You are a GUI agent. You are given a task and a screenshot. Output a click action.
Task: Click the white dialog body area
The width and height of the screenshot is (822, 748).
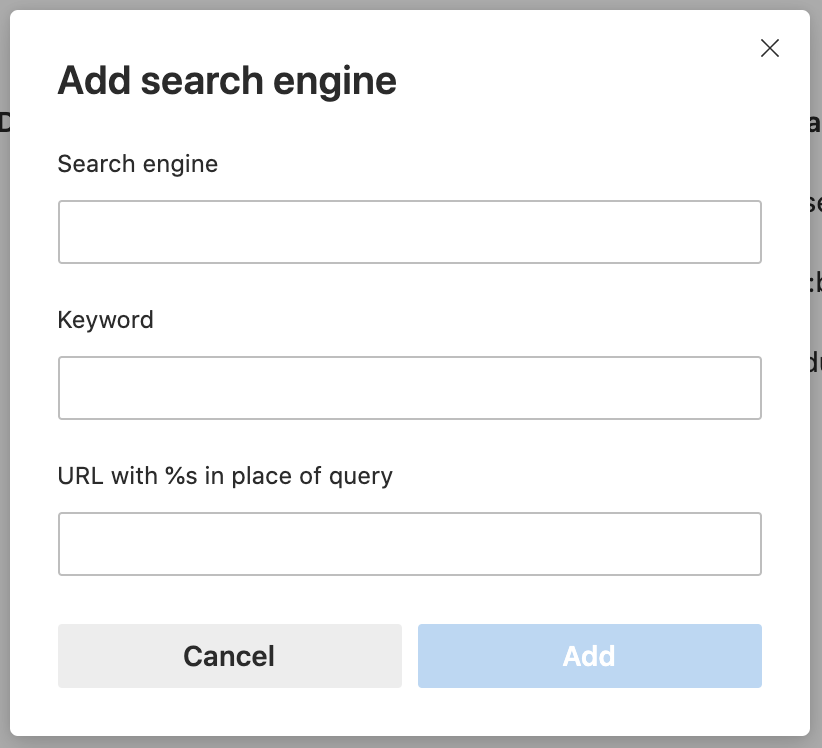point(410,600)
